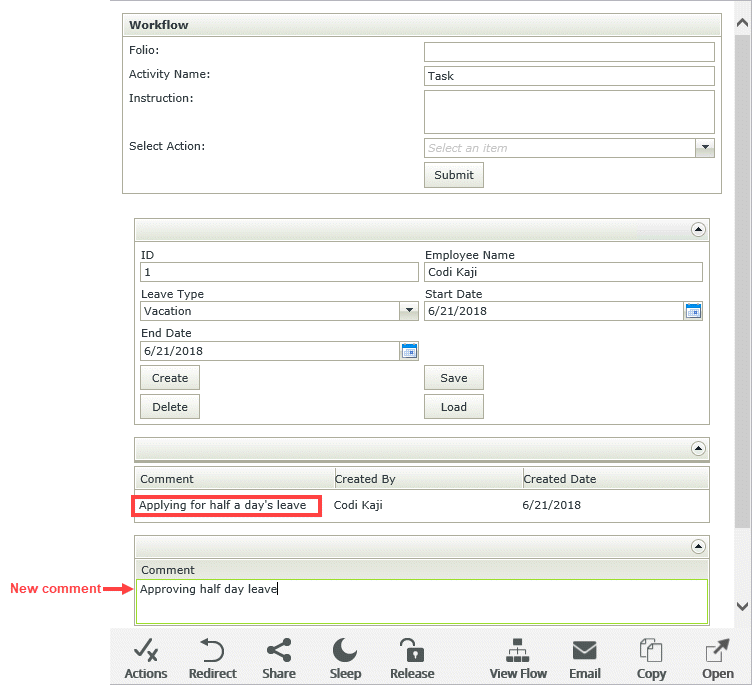Click the Submit button
This screenshot has width=752, height=685.
pos(454,175)
